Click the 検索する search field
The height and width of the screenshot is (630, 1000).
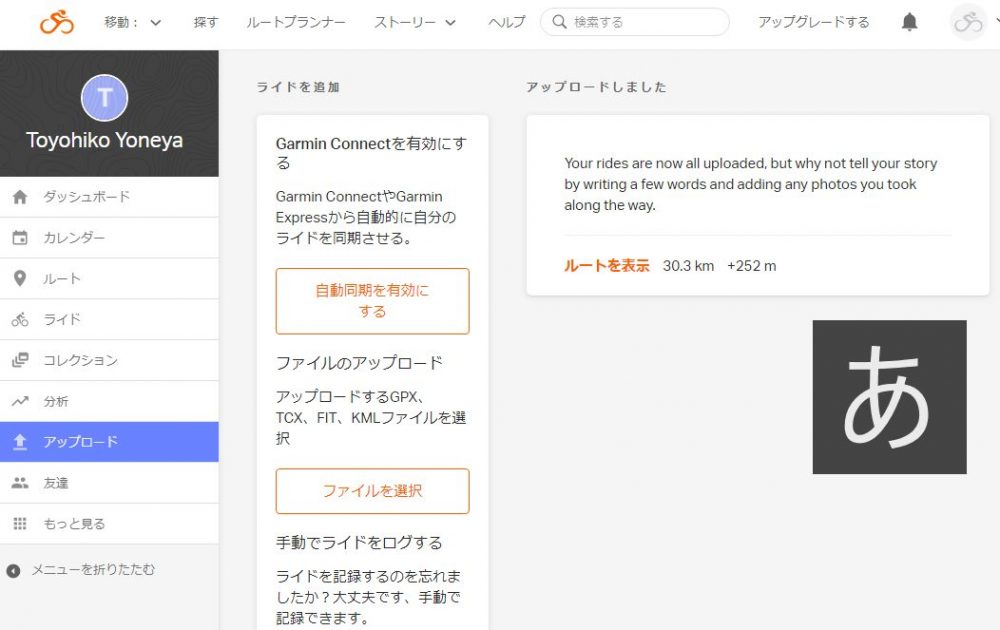(x=635, y=22)
